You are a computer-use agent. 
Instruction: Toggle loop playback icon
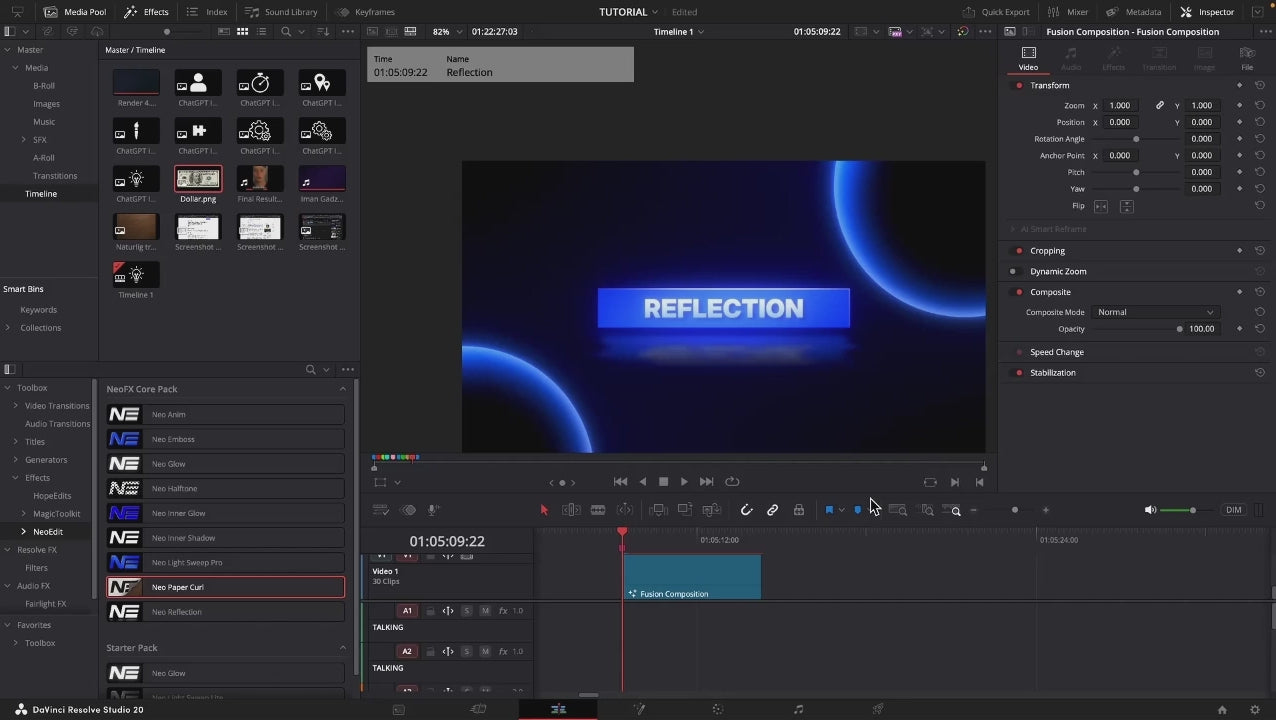coord(732,482)
